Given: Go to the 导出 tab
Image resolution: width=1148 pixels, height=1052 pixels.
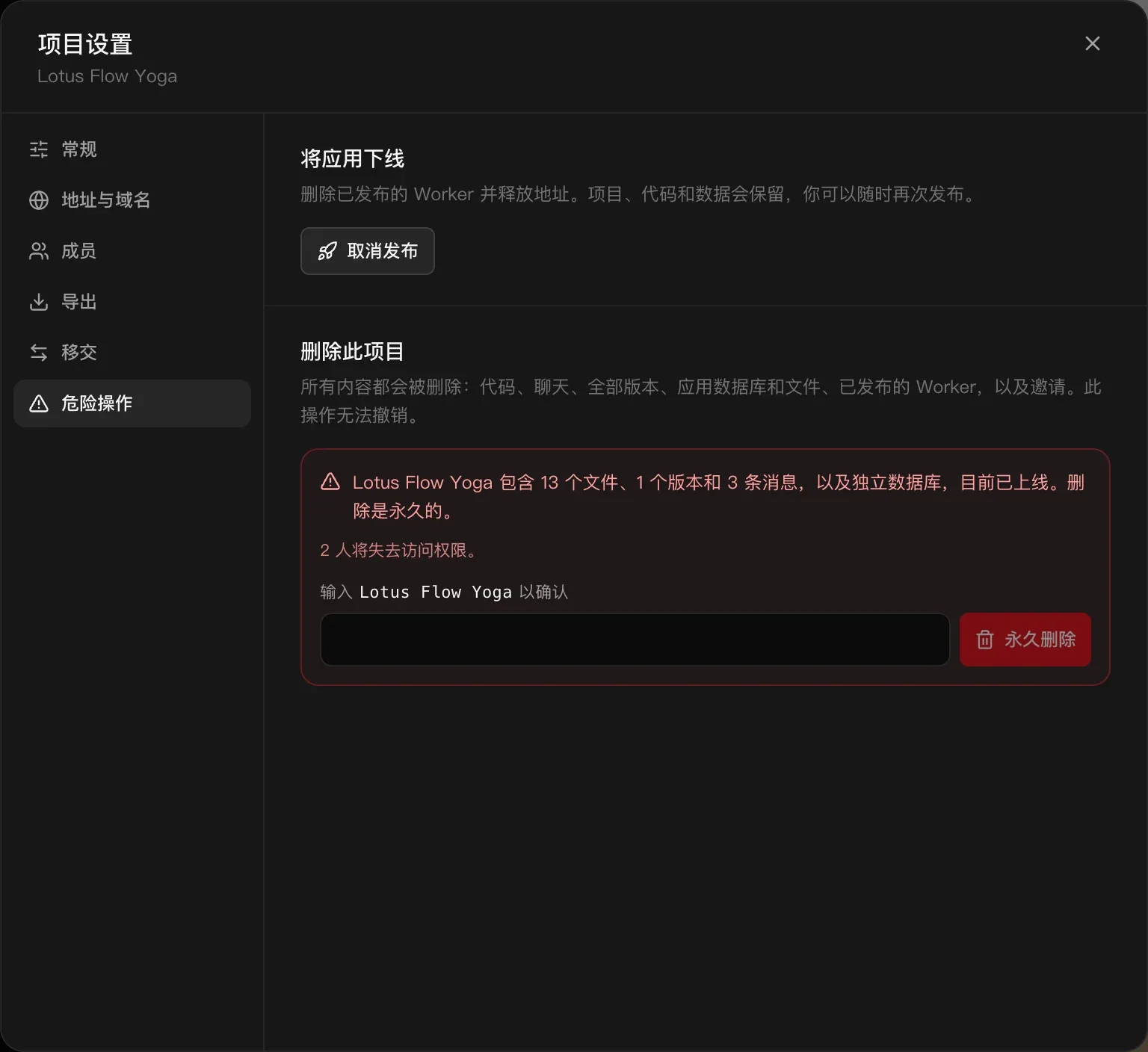Looking at the screenshot, I should [x=132, y=302].
